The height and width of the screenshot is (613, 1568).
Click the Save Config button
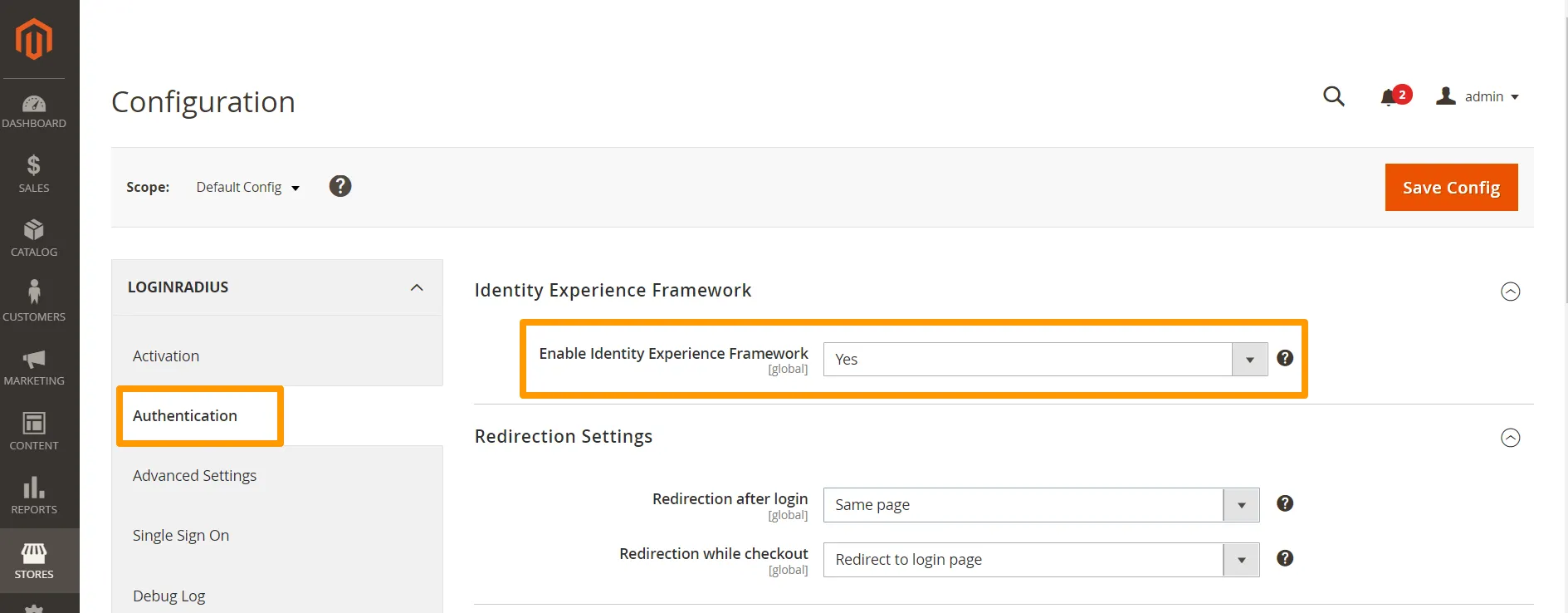click(x=1450, y=188)
